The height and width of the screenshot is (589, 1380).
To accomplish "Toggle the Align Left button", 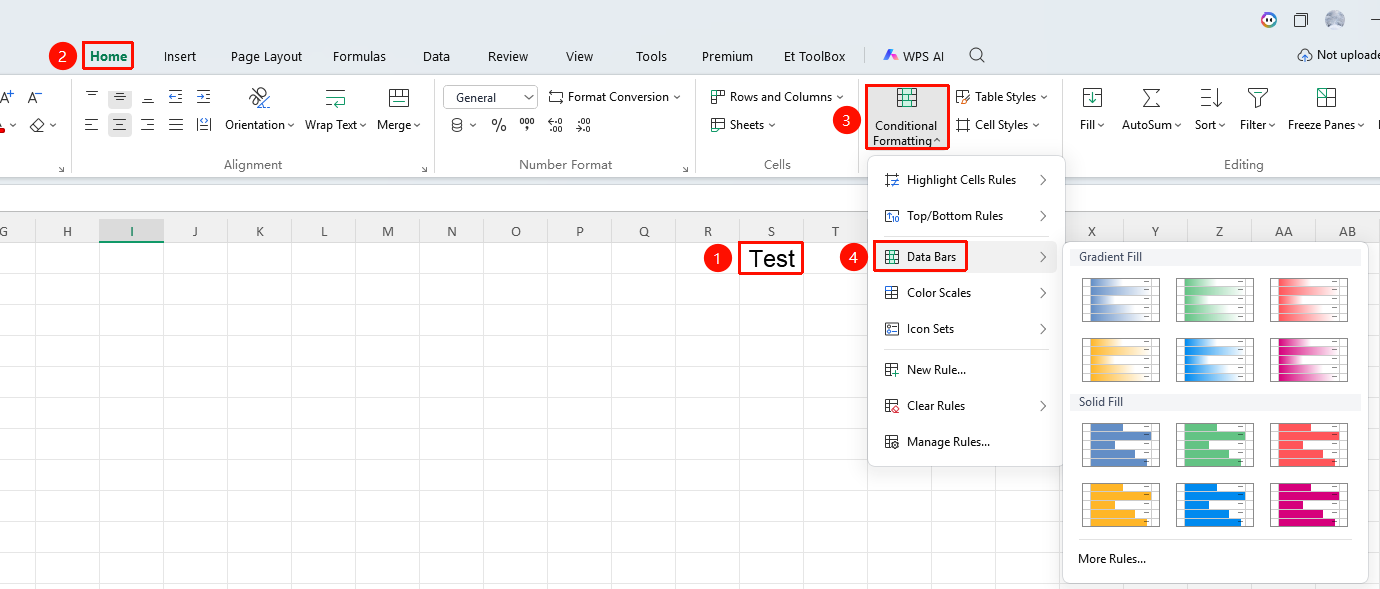I will click(92, 125).
